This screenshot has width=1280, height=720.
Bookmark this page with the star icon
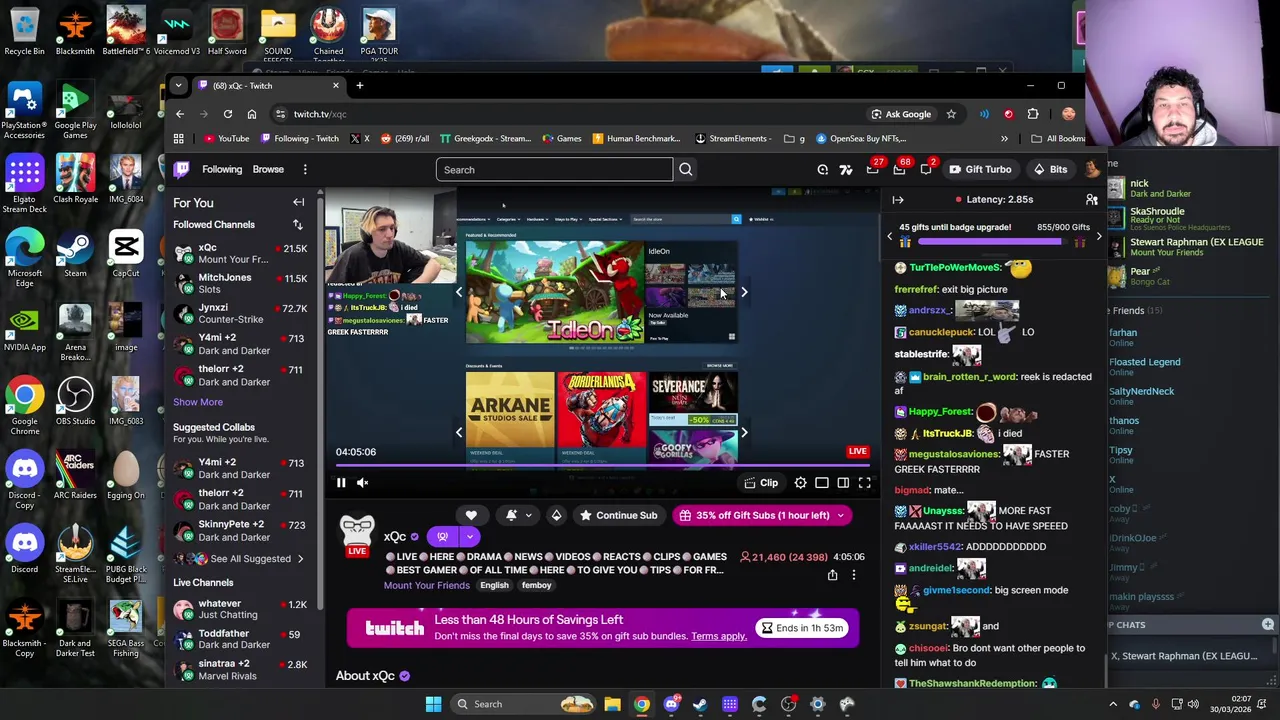tap(951, 114)
